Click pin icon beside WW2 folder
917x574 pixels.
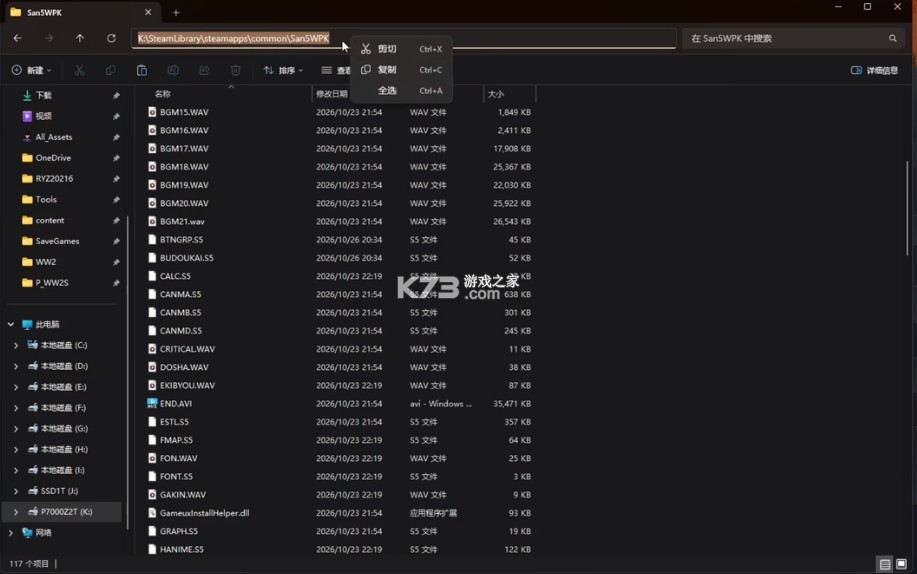(x=116, y=262)
